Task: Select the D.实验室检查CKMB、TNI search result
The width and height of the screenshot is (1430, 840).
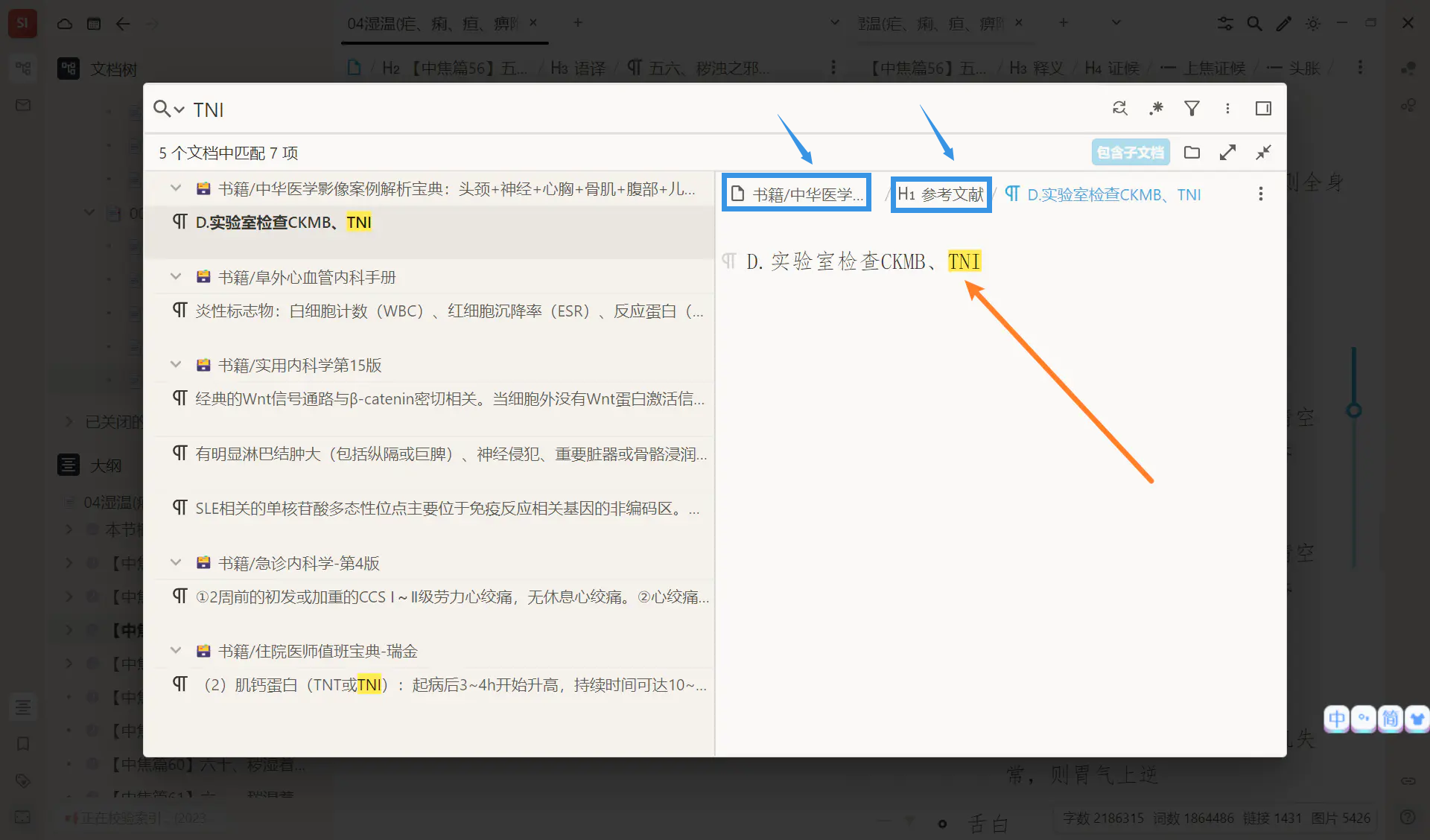Action: (x=283, y=223)
